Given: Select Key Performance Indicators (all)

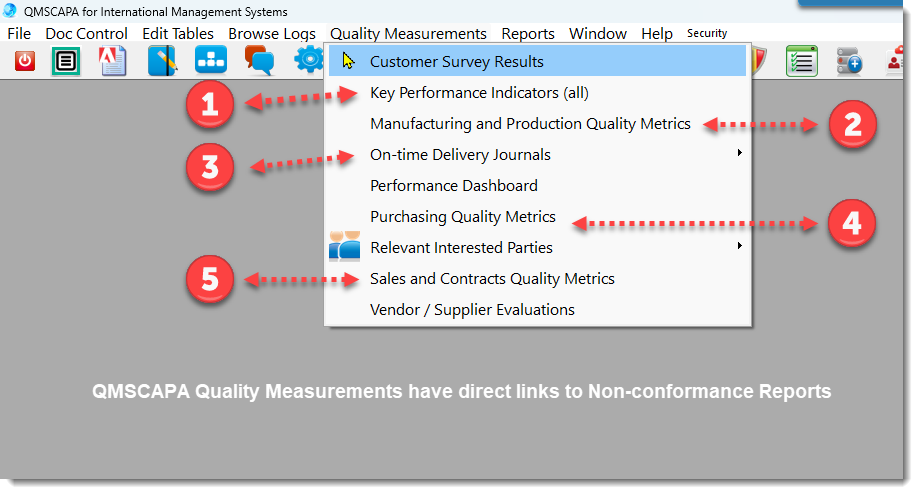Looking at the screenshot, I should [537, 92].
